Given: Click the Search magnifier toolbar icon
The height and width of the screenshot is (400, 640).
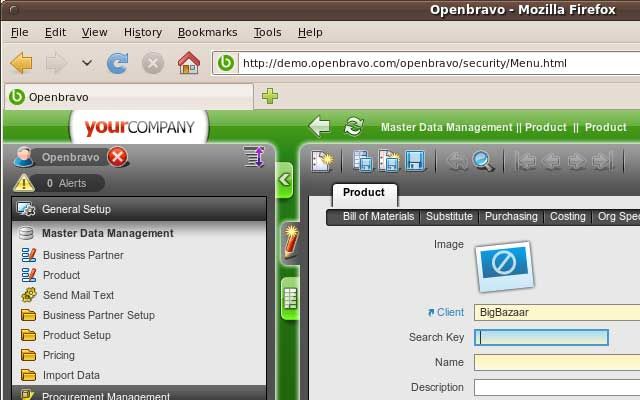Looking at the screenshot, I should click(x=483, y=161).
